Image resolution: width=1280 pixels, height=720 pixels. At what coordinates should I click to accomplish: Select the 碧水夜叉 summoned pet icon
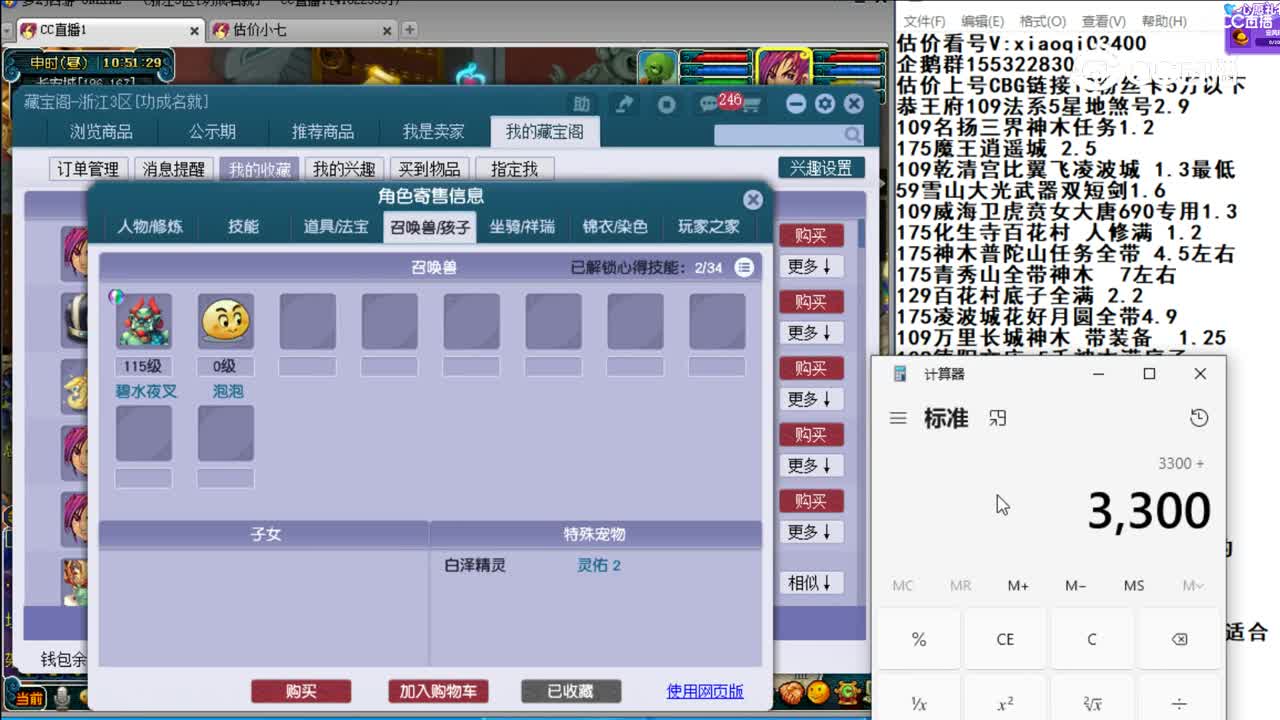(x=144, y=321)
